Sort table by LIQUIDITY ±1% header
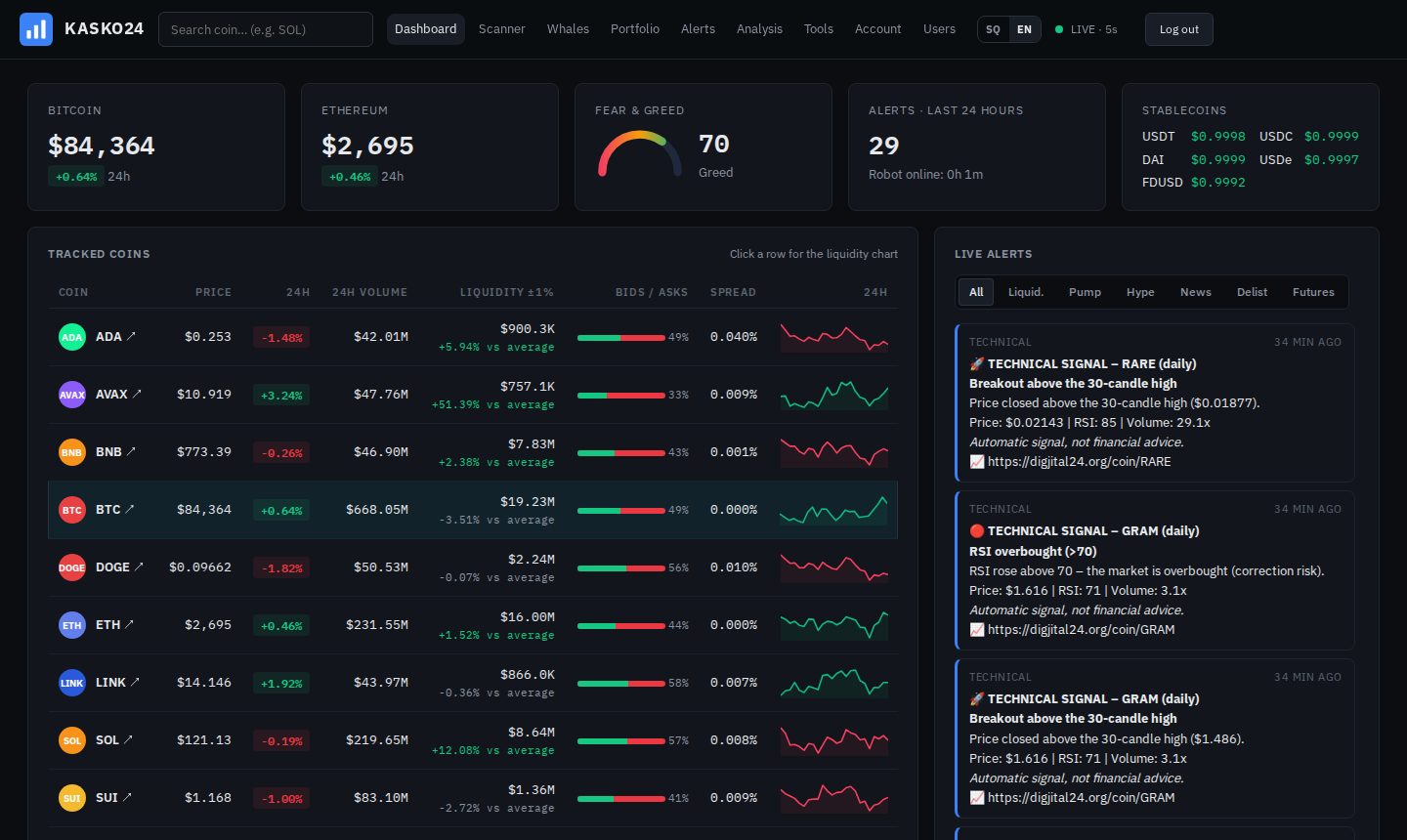This screenshot has width=1407, height=840. tap(507, 292)
